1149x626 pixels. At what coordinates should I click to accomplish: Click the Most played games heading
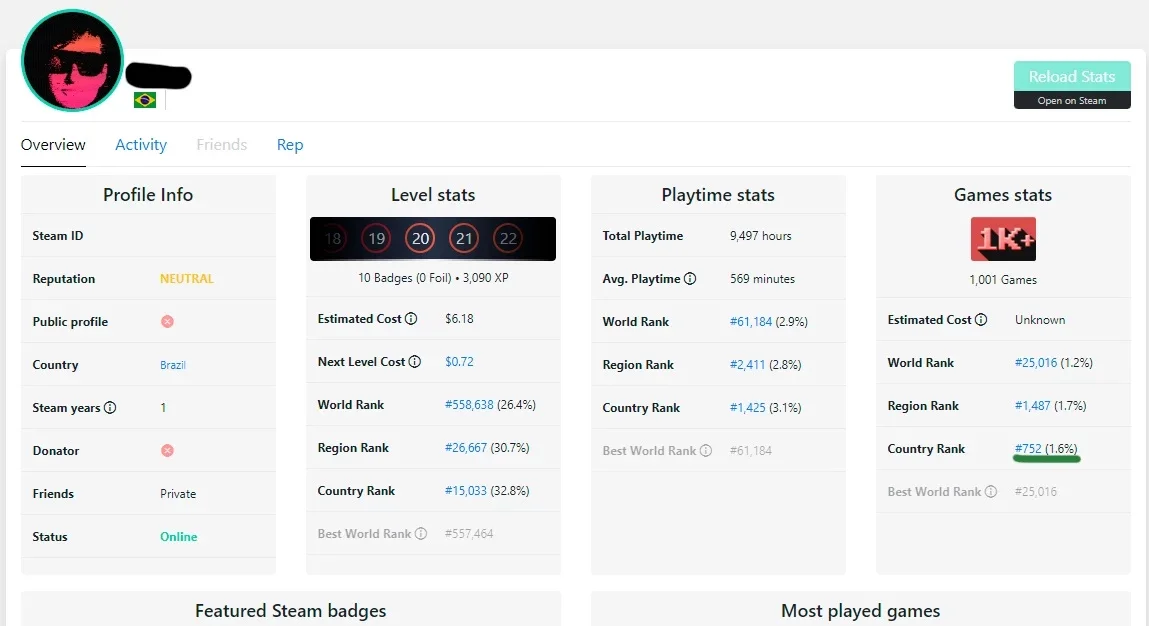pos(860,611)
